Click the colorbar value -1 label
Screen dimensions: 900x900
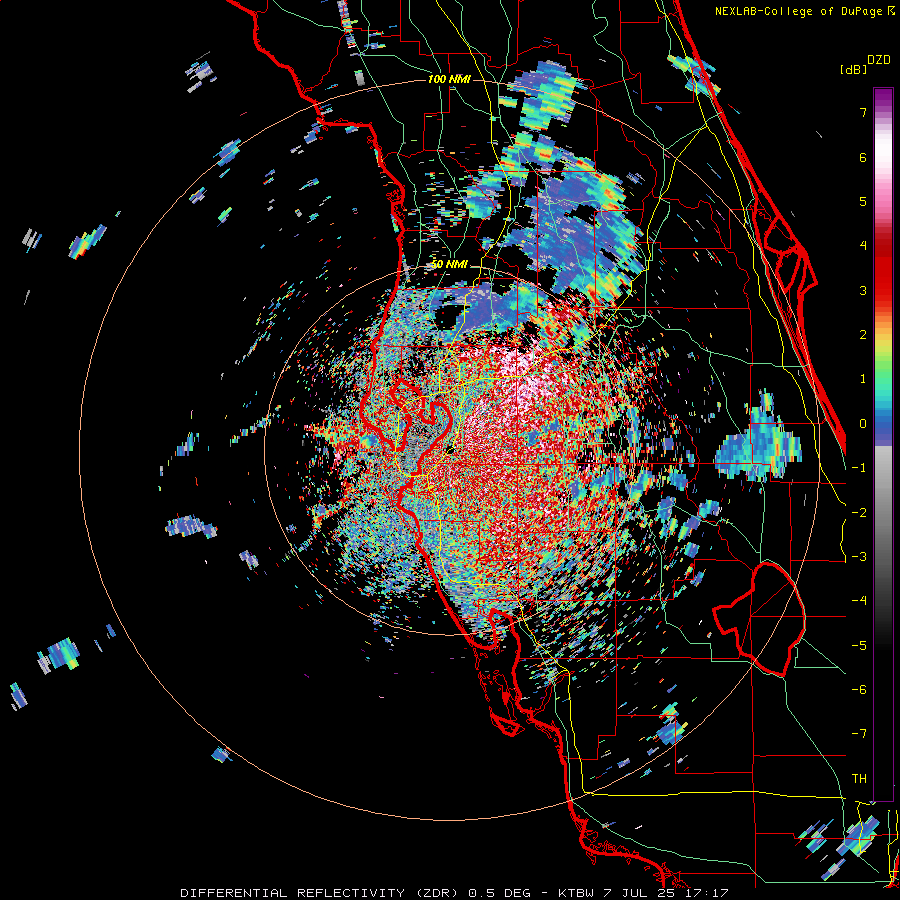click(x=859, y=468)
